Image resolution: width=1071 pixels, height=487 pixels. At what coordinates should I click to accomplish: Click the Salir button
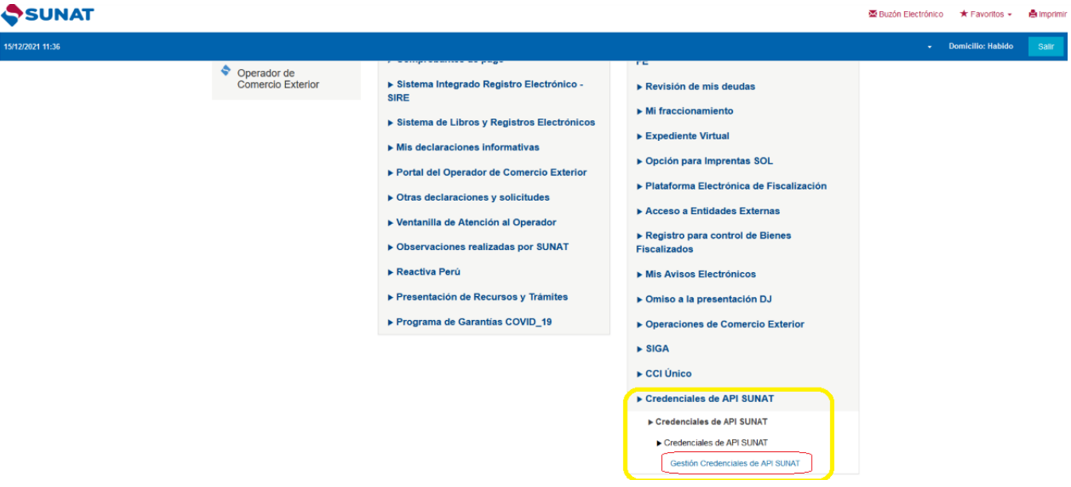pos(1046,46)
